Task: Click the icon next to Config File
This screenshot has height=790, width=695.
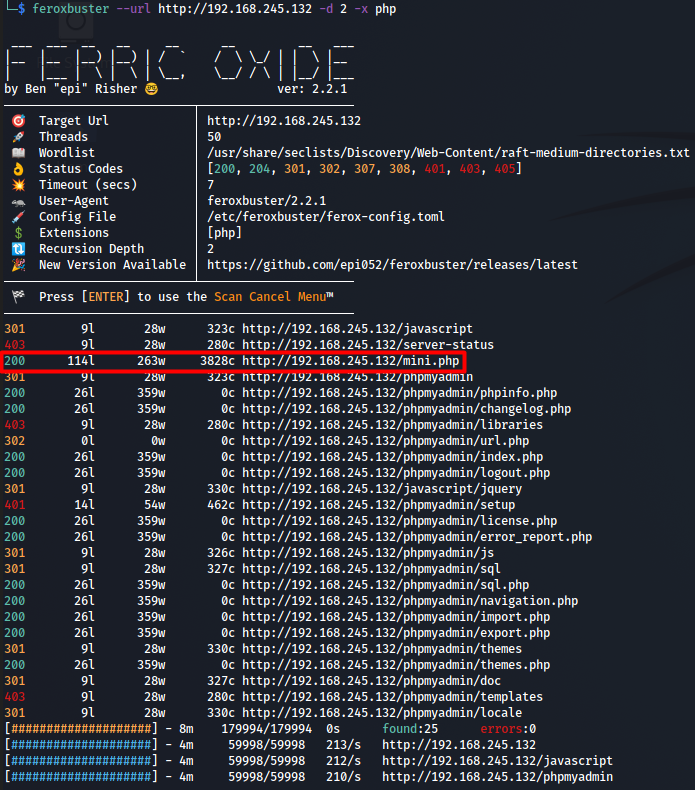Action: click(x=18, y=217)
